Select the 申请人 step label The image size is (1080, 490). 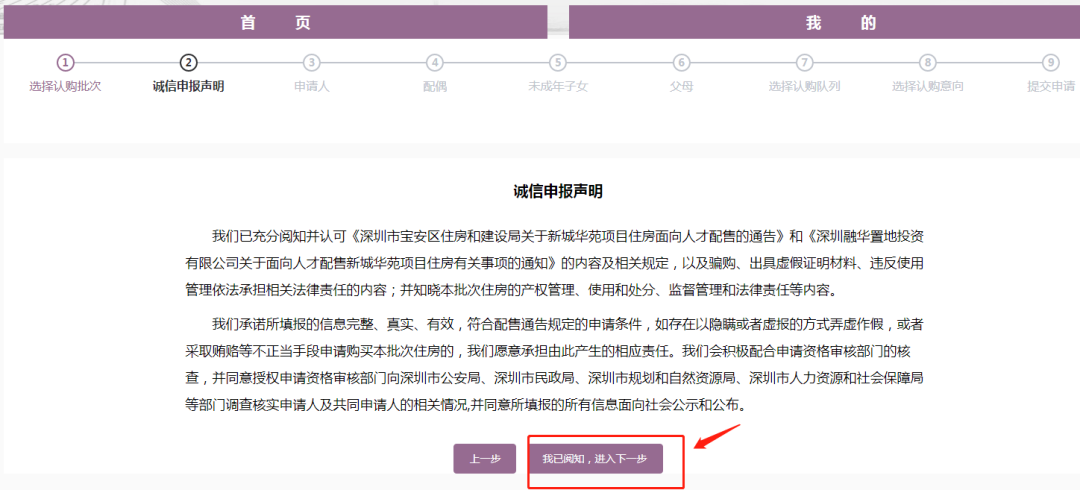[x=311, y=87]
